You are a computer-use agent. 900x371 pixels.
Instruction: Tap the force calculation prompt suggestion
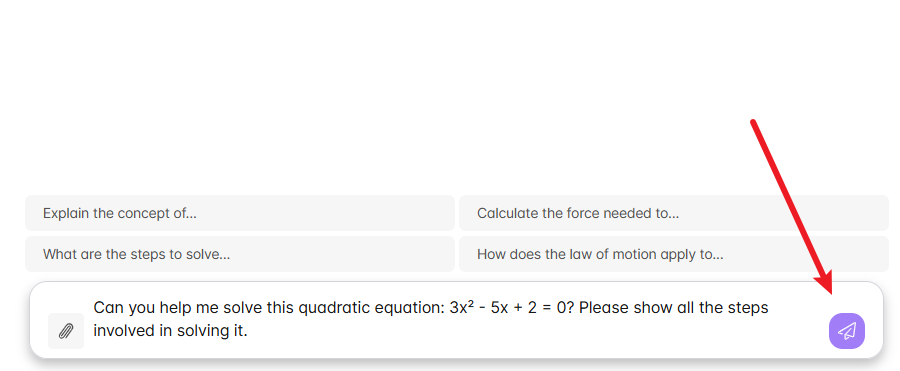click(x=674, y=213)
